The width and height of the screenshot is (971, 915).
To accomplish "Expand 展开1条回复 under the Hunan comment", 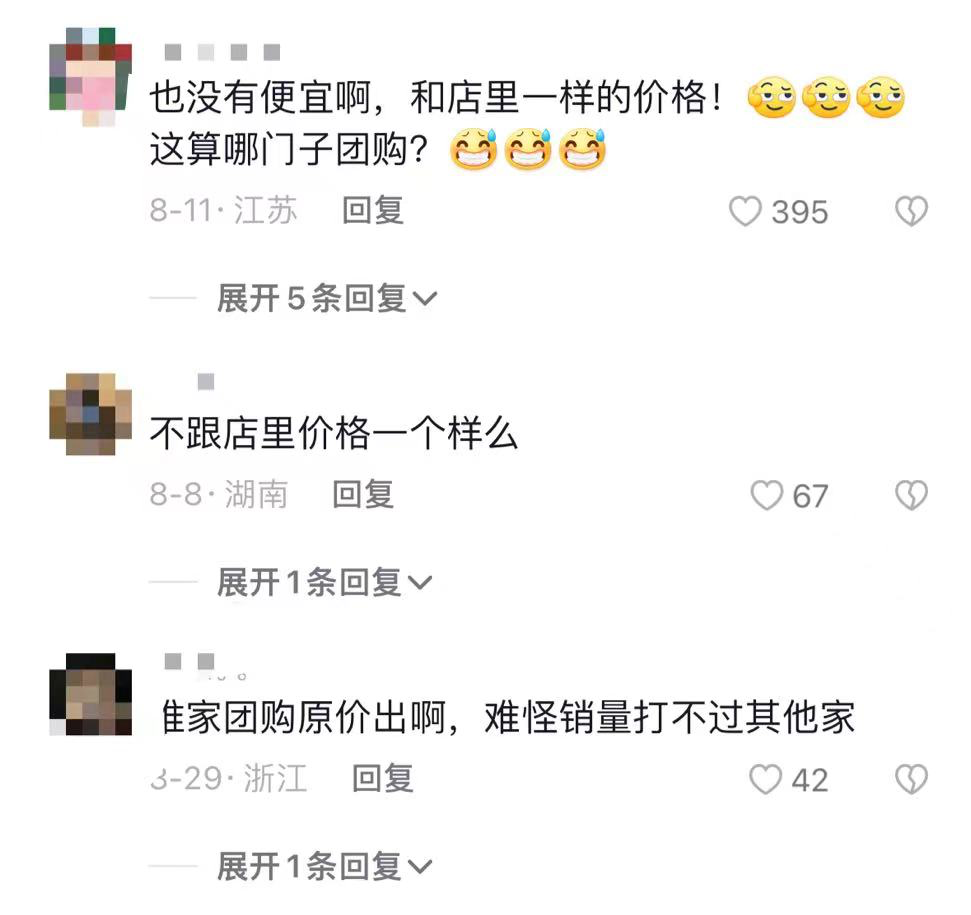I will click(x=324, y=583).
